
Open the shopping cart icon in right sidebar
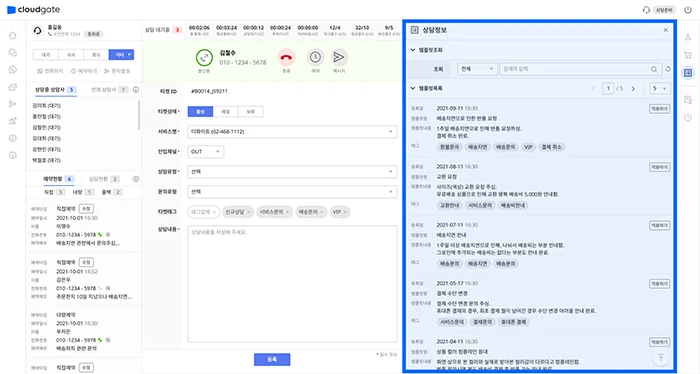[688, 55]
